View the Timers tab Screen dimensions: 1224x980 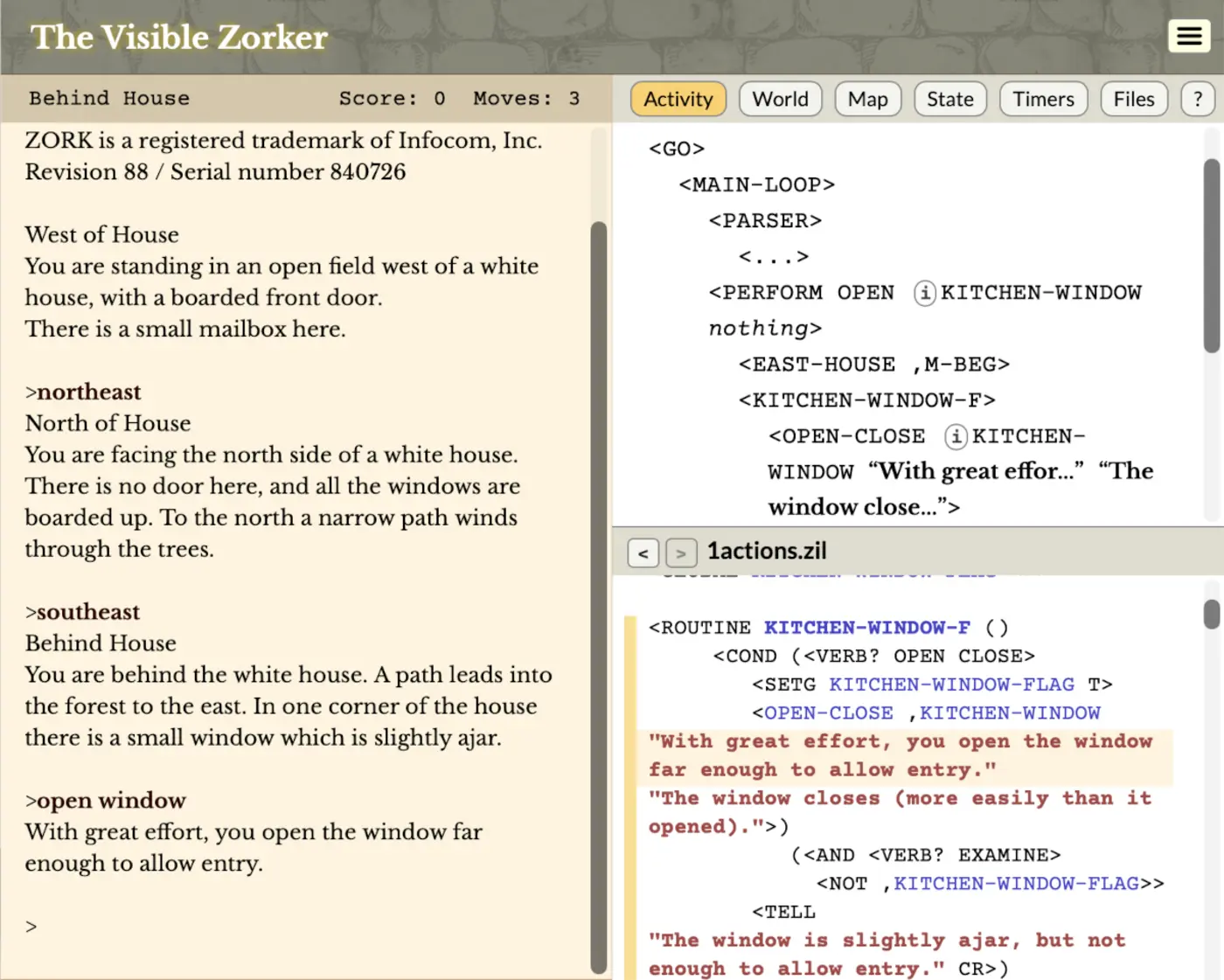1042,99
